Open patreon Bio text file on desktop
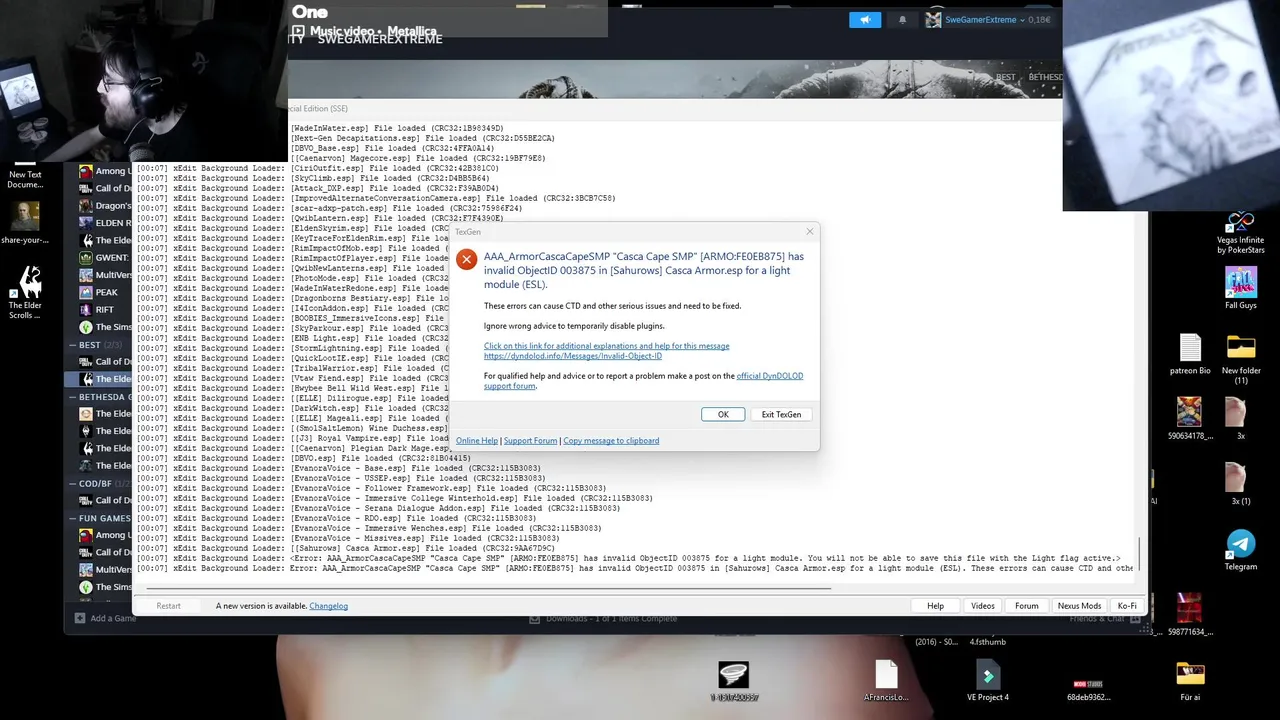 point(1190,355)
